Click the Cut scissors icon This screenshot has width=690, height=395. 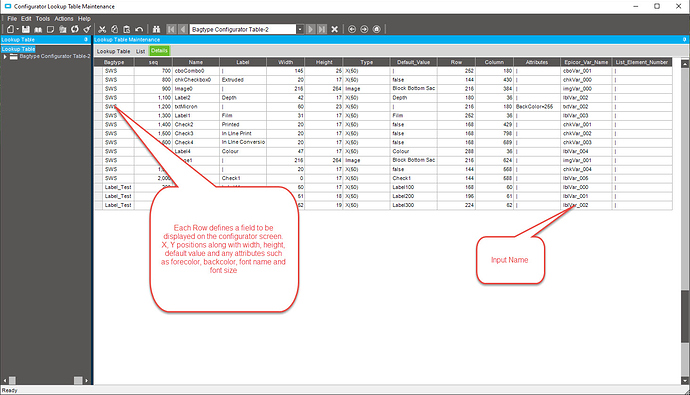pos(102,29)
